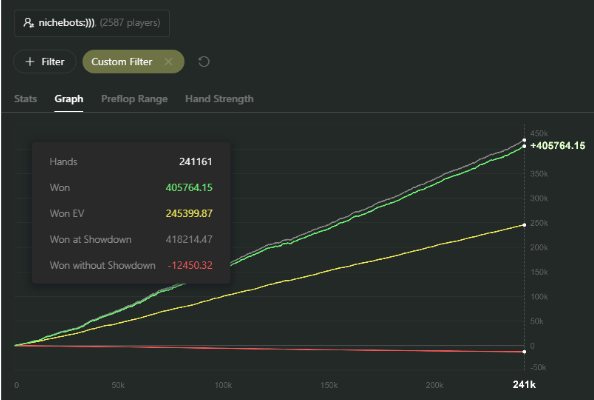Screen dimensions: 594x400
Task: Click the 250k y-axis label
Action: coord(539,223)
